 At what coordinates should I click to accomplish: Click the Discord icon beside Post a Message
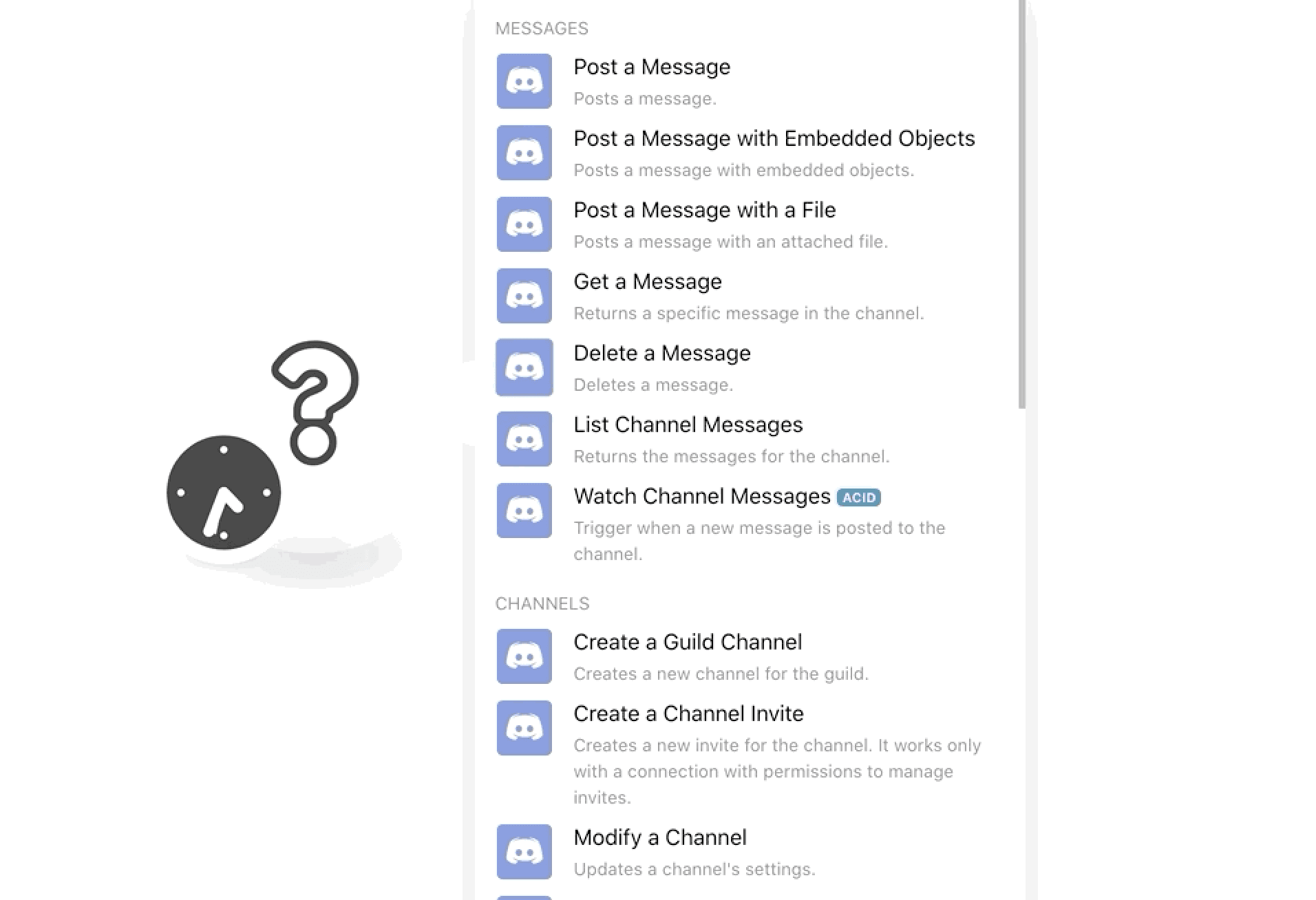pos(524,81)
